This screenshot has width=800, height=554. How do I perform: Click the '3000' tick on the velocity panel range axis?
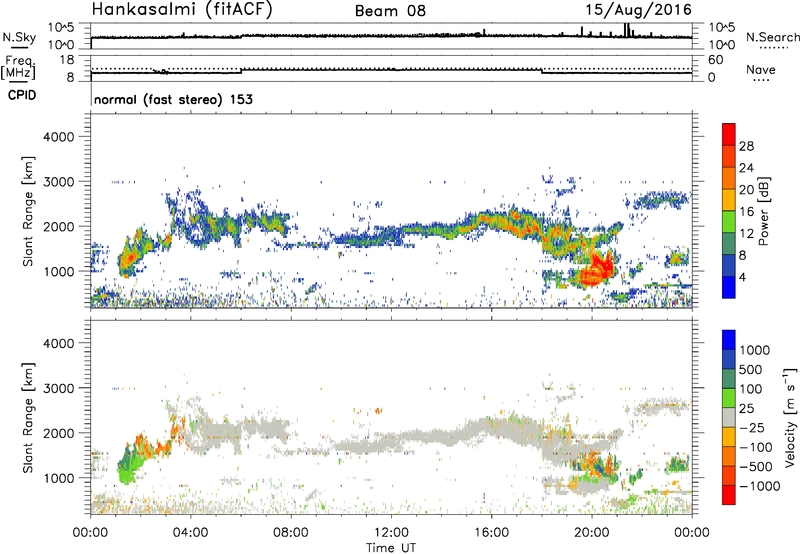tap(59, 388)
